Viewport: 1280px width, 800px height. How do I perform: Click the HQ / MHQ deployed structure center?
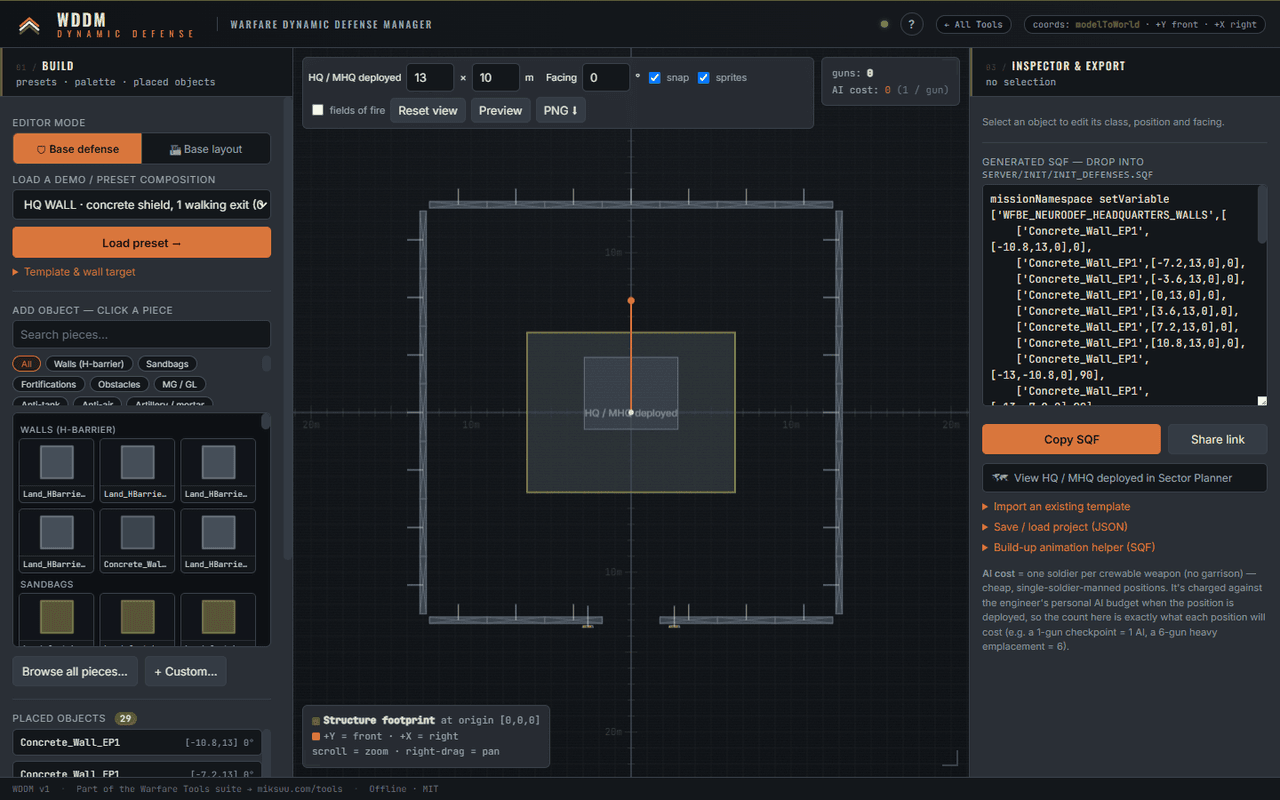pos(631,413)
